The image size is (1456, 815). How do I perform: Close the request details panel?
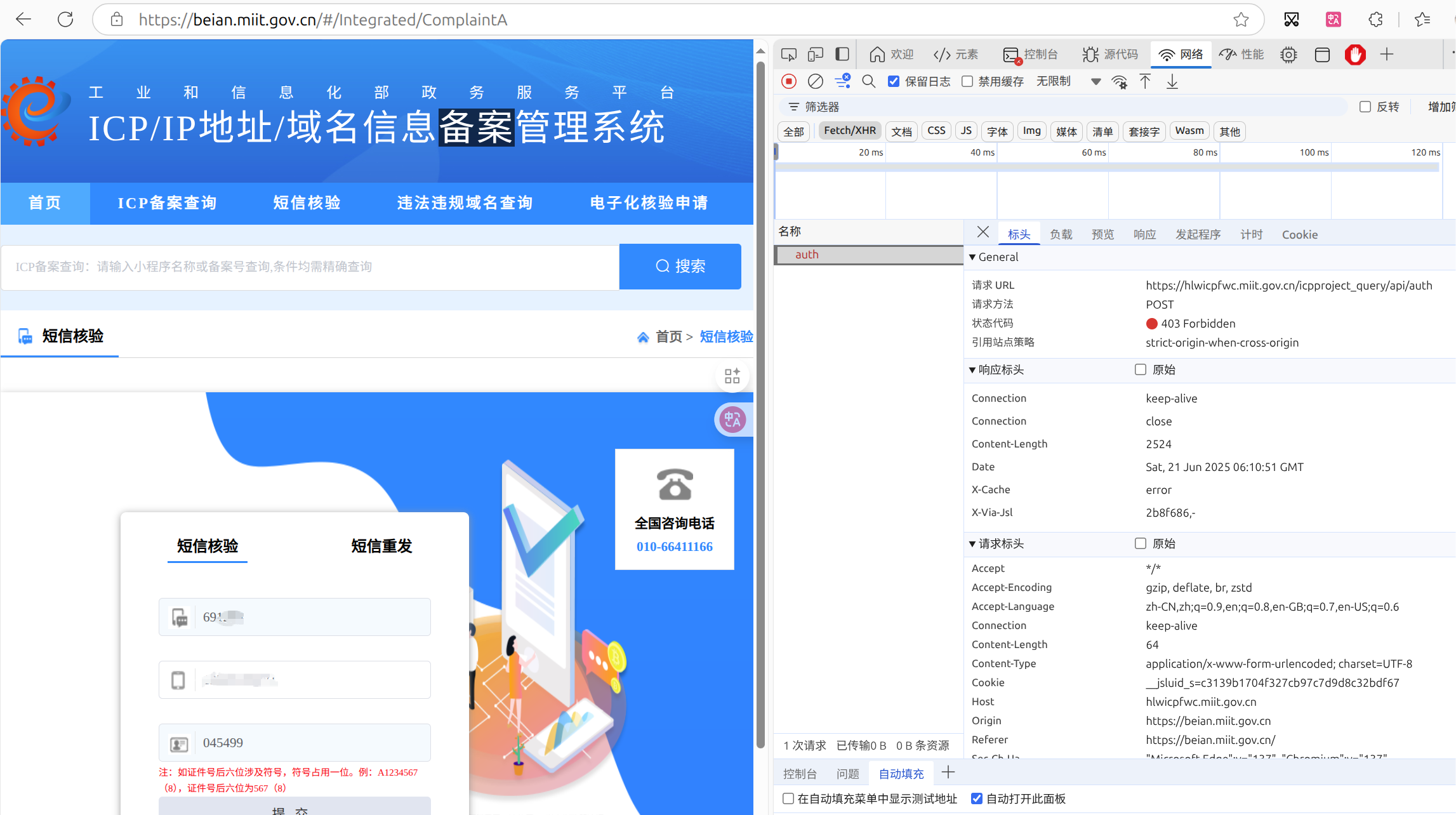point(983,232)
